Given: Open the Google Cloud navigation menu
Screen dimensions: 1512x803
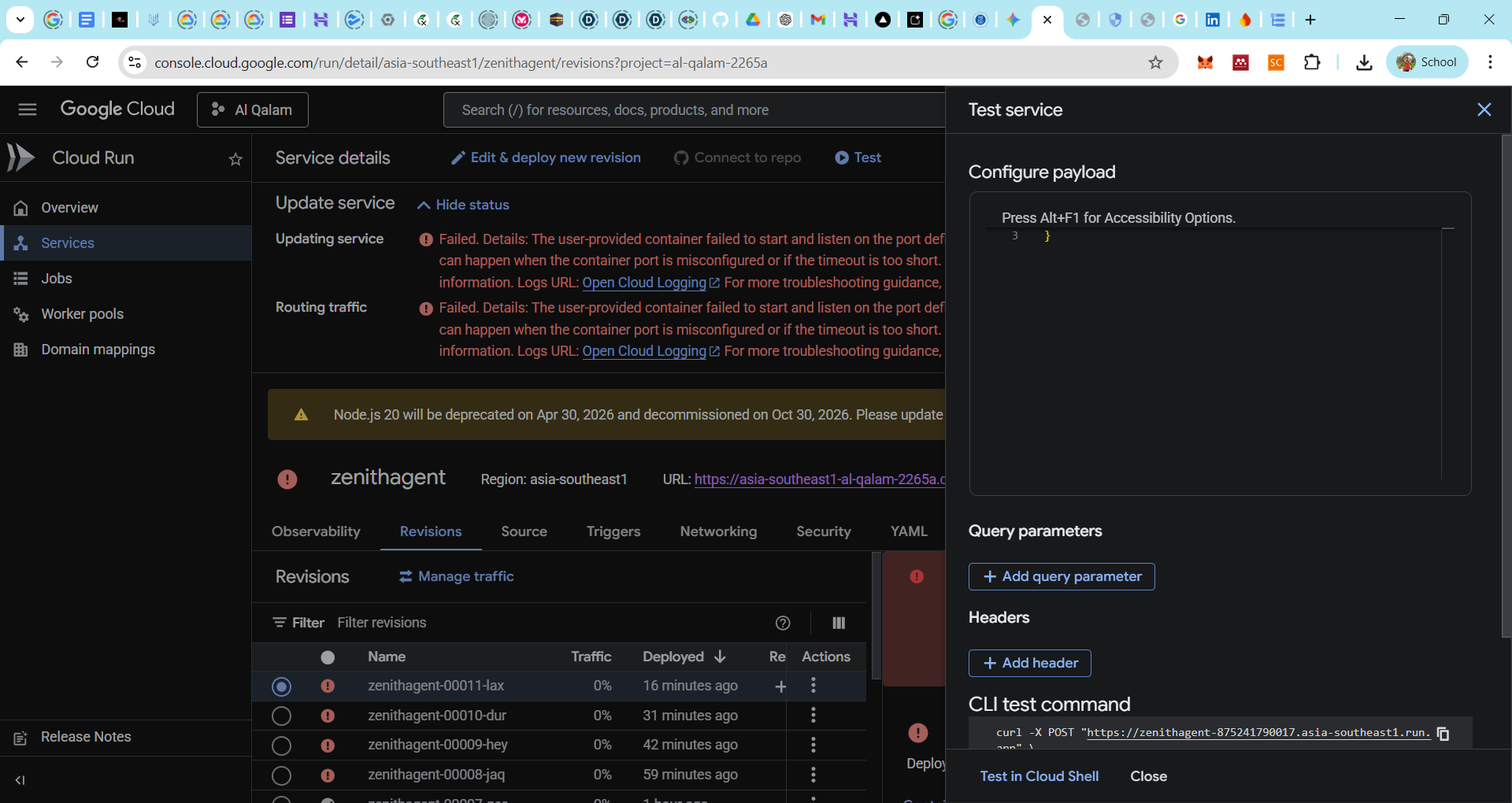Looking at the screenshot, I should click(28, 109).
